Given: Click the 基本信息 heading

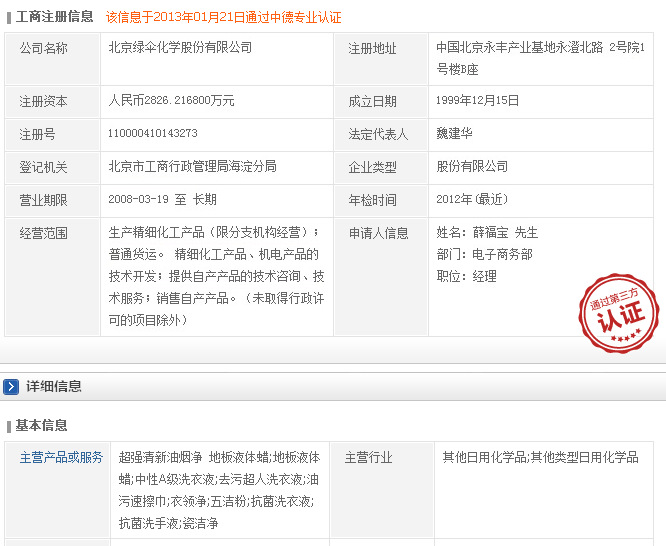Looking at the screenshot, I should pyautogui.click(x=41, y=425).
